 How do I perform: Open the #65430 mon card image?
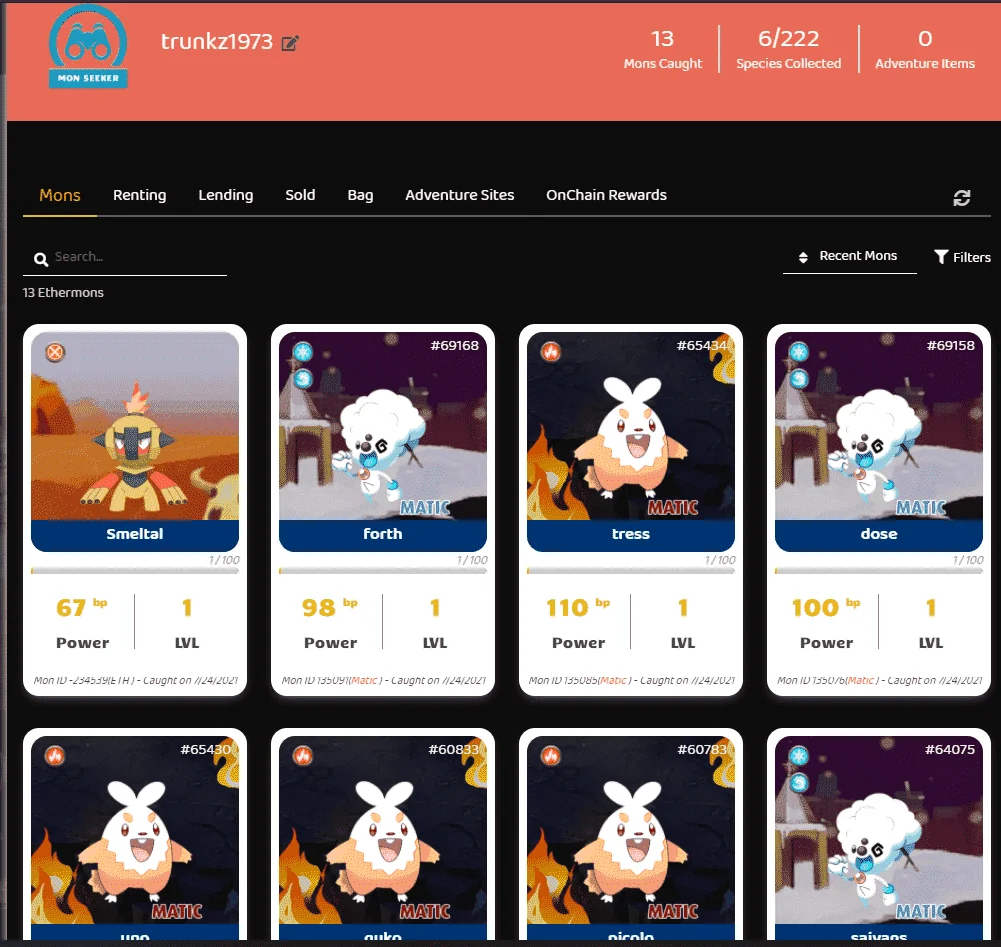[135, 830]
